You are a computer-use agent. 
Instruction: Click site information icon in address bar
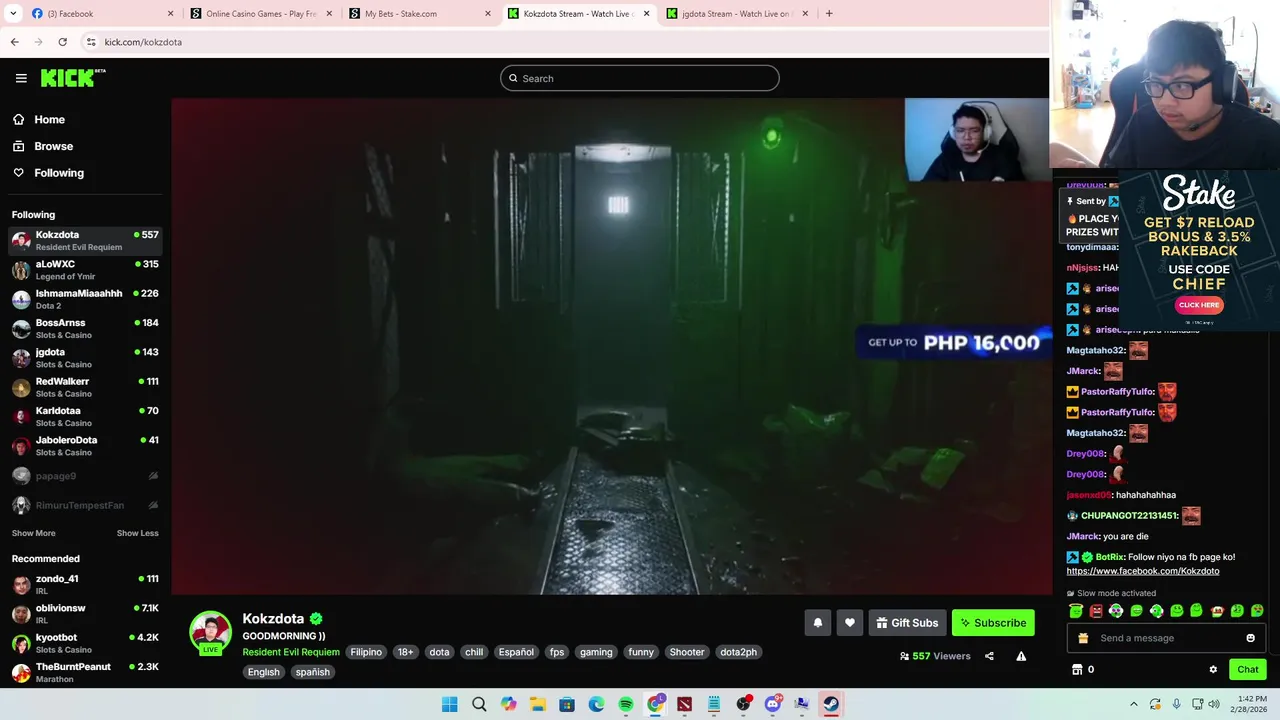(x=91, y=42)
